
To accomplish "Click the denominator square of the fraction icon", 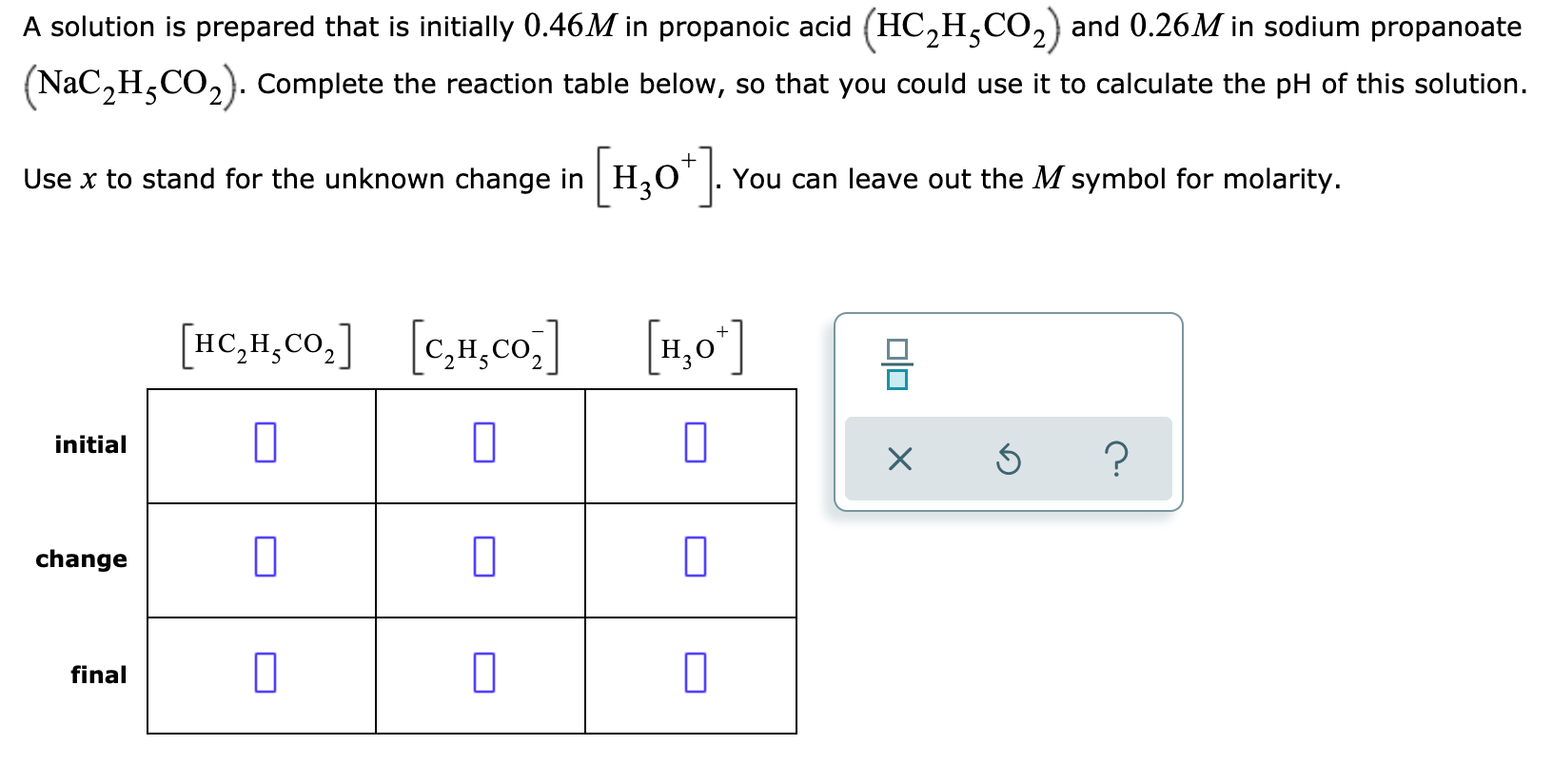I will tap(895, 380).
